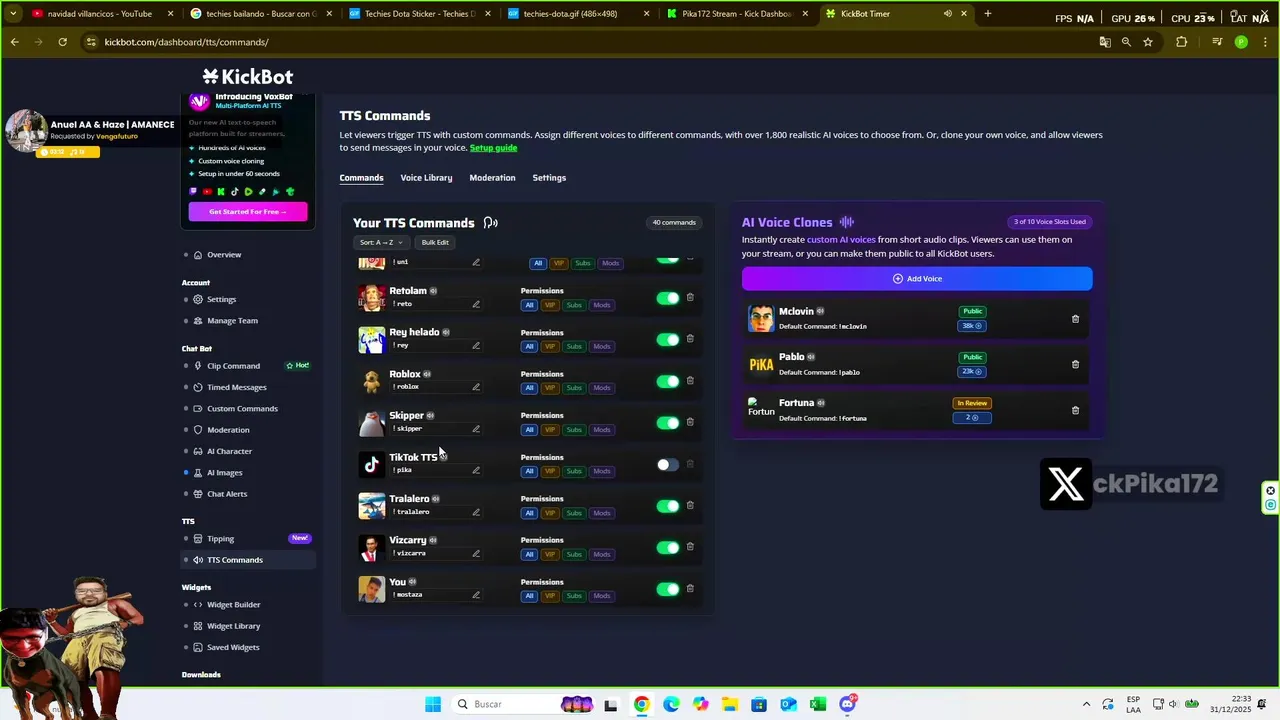Click the Add Voice button
The image size is (1280, 720).
pos(917,279)
